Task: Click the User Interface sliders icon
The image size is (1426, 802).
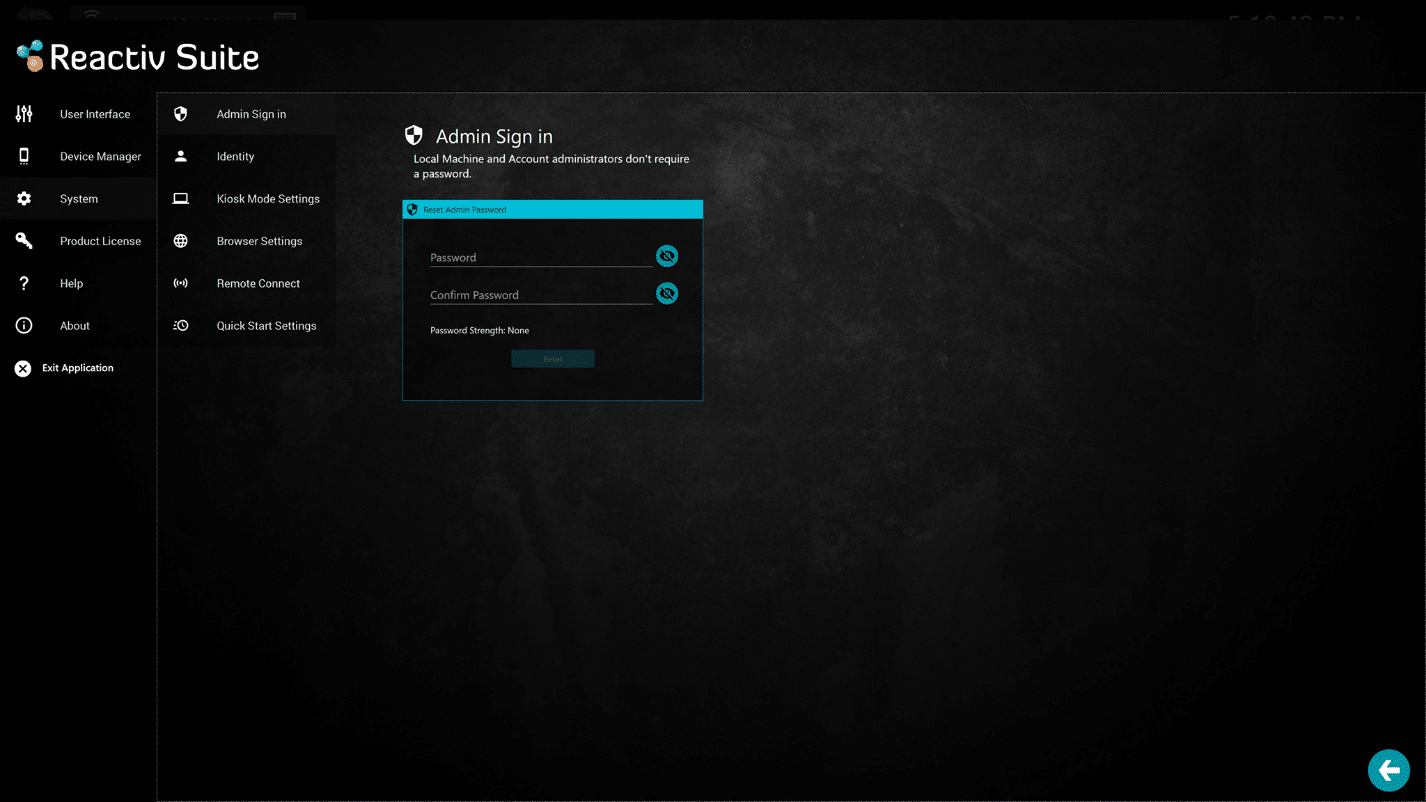Action: (x=24, y=114)
